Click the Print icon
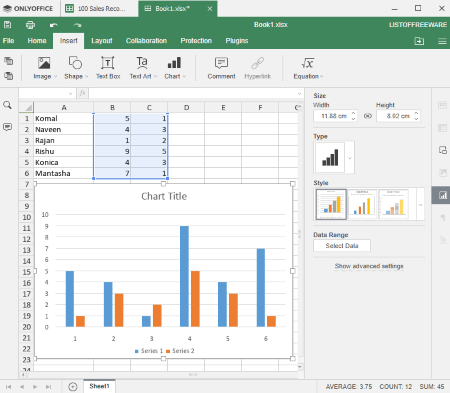Screen dimensions: 450x393 (30, 25)
